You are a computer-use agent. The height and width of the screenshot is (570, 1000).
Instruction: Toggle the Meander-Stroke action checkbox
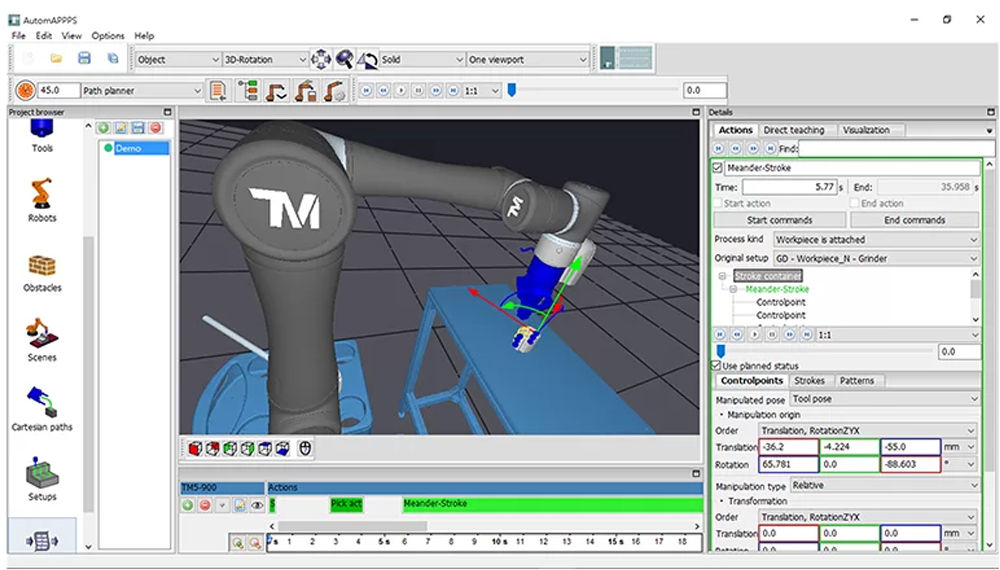click(717, 168)
